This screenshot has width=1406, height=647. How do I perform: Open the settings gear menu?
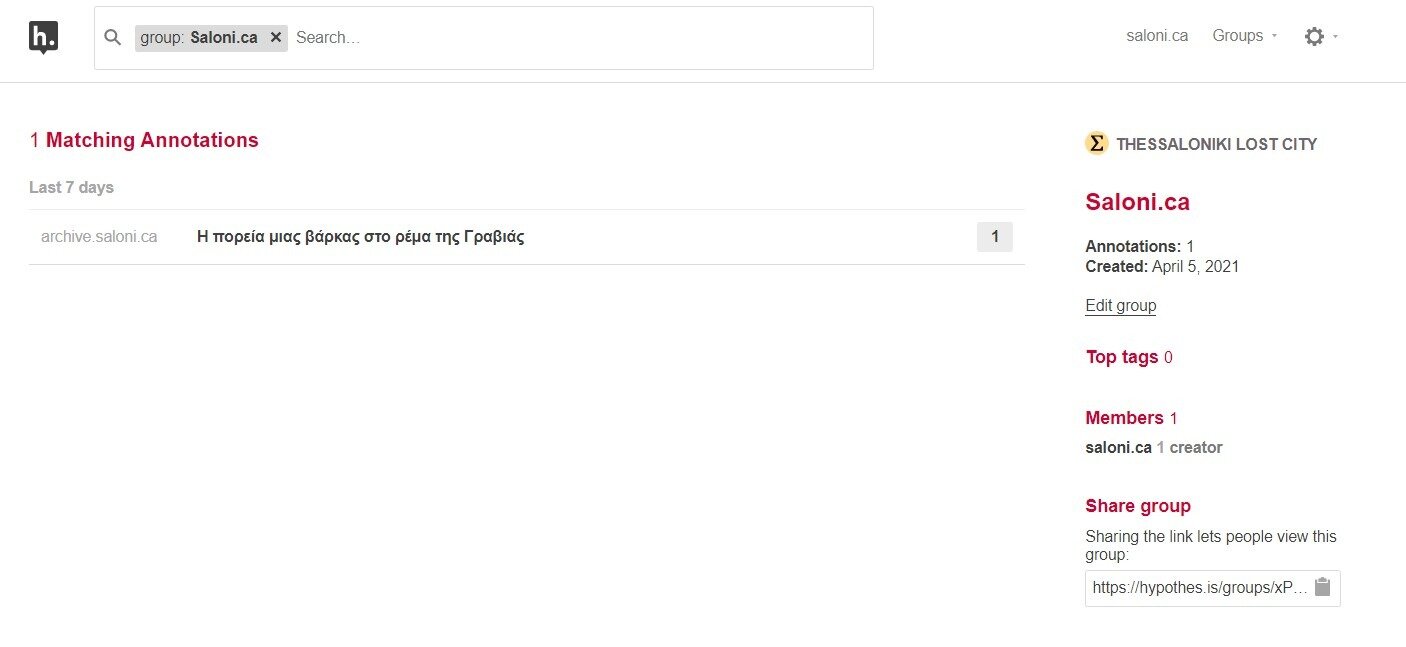[1314, 36]
